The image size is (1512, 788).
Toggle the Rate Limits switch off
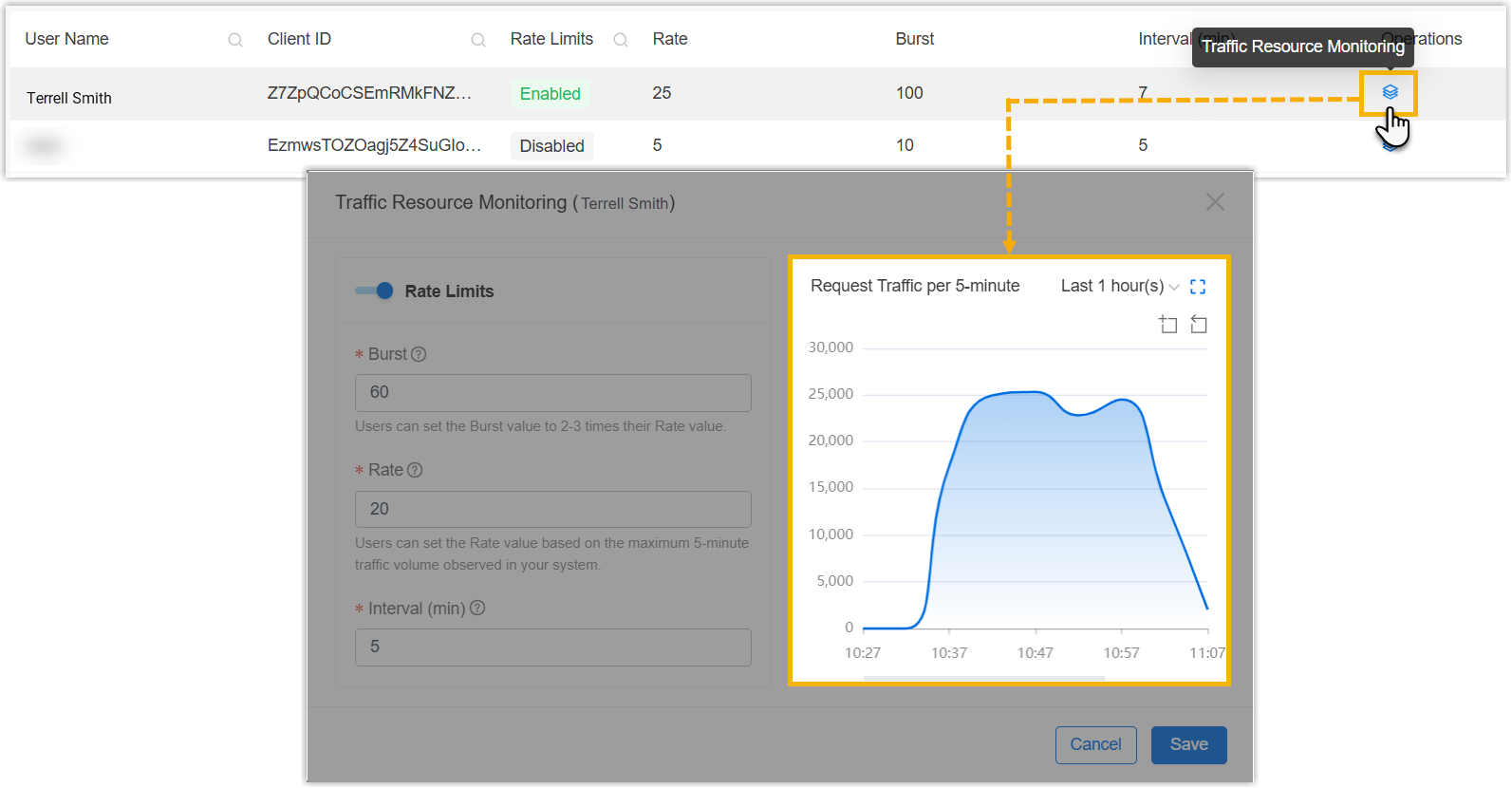[x=374, y=291]
